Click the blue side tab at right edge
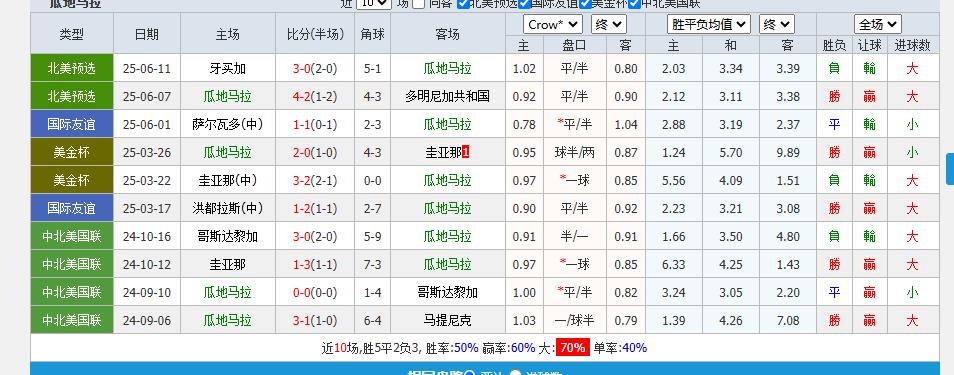 (950, 169)
